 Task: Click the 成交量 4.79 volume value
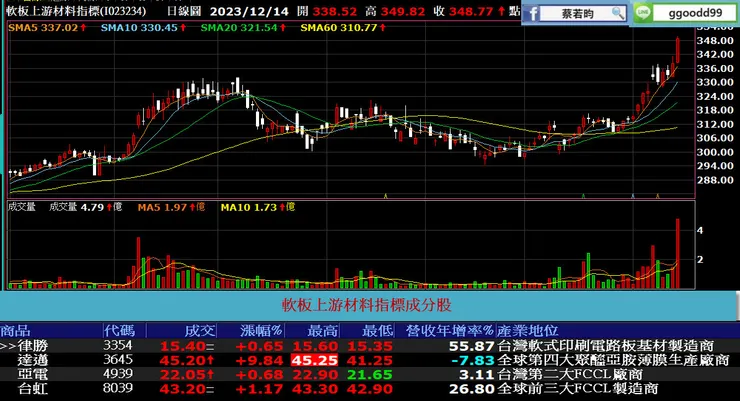click(x=85, y=207)
